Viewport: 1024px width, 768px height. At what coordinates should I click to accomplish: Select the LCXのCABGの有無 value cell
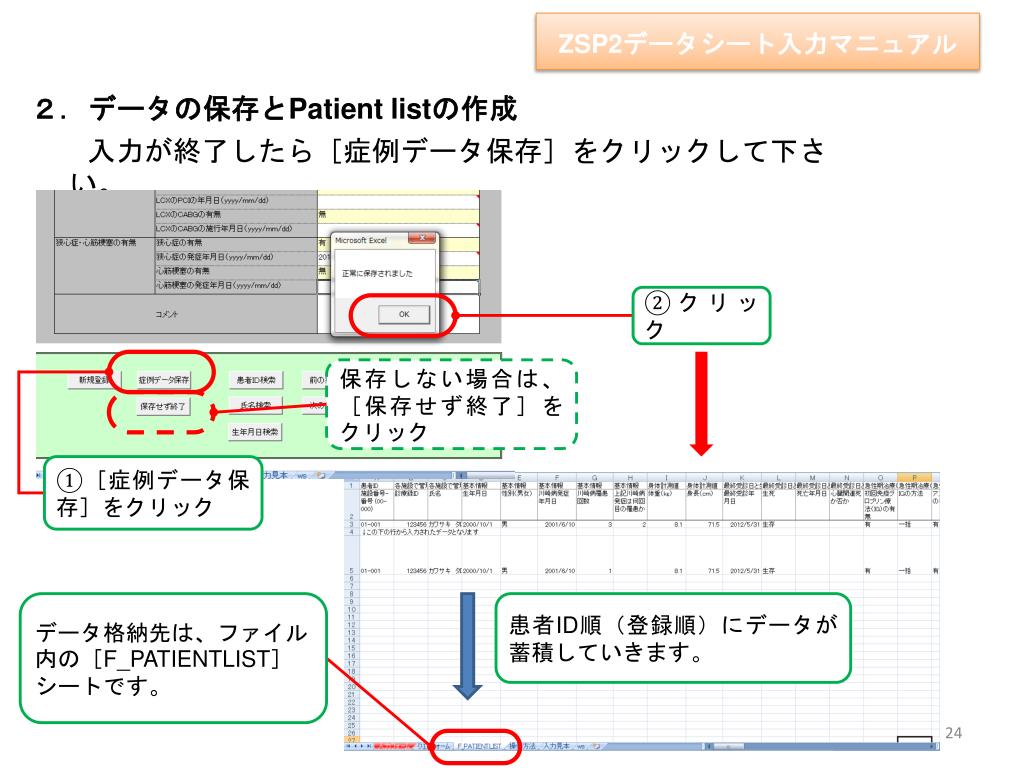coord(398,214)
